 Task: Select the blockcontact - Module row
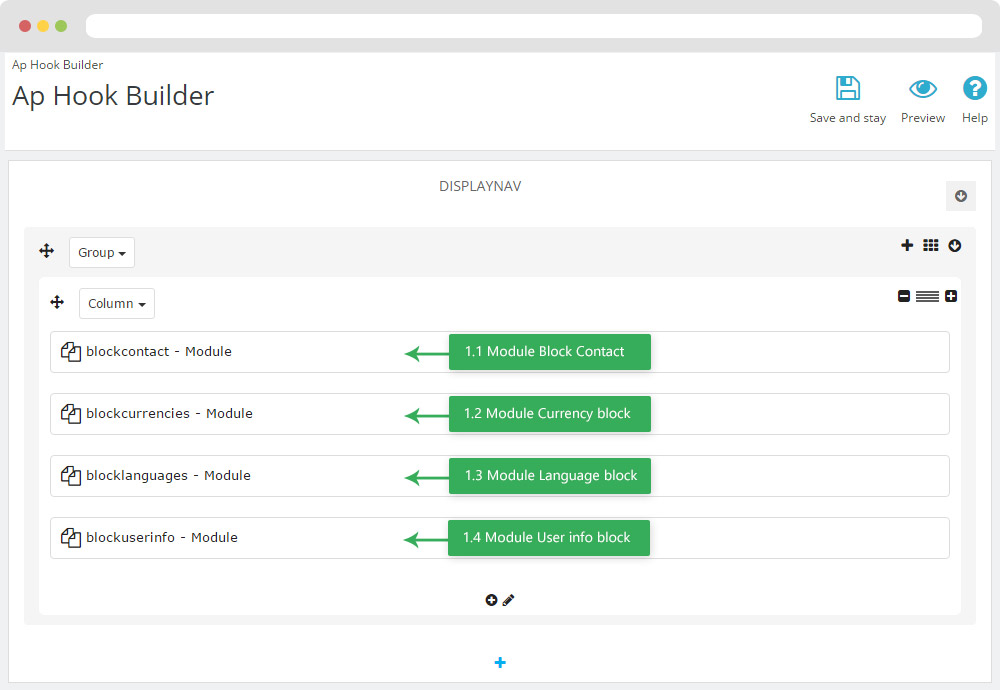pyautogui.click(x=499, y=352)
